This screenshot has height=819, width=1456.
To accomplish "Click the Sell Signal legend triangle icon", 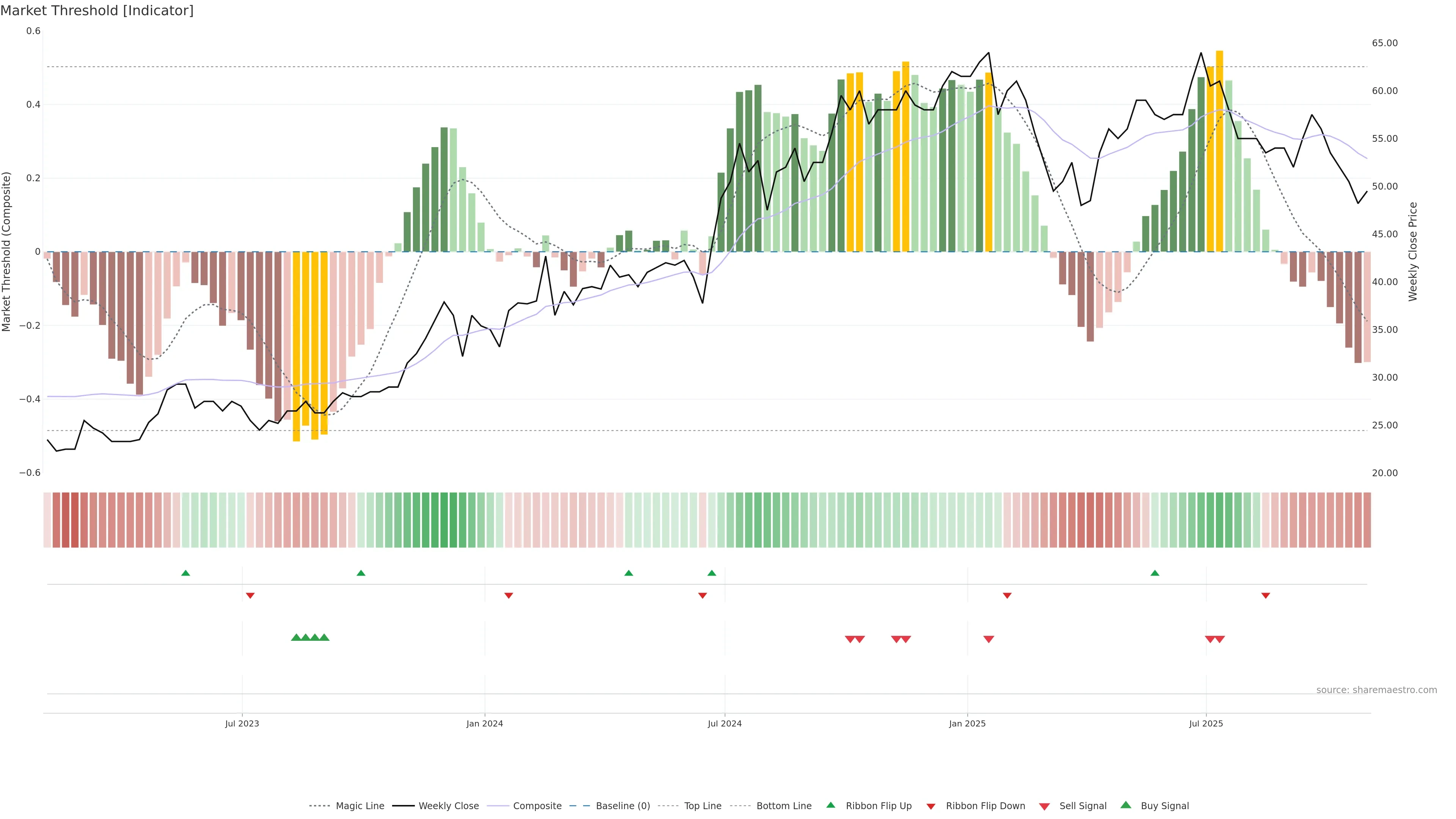I will (1045, 806).
